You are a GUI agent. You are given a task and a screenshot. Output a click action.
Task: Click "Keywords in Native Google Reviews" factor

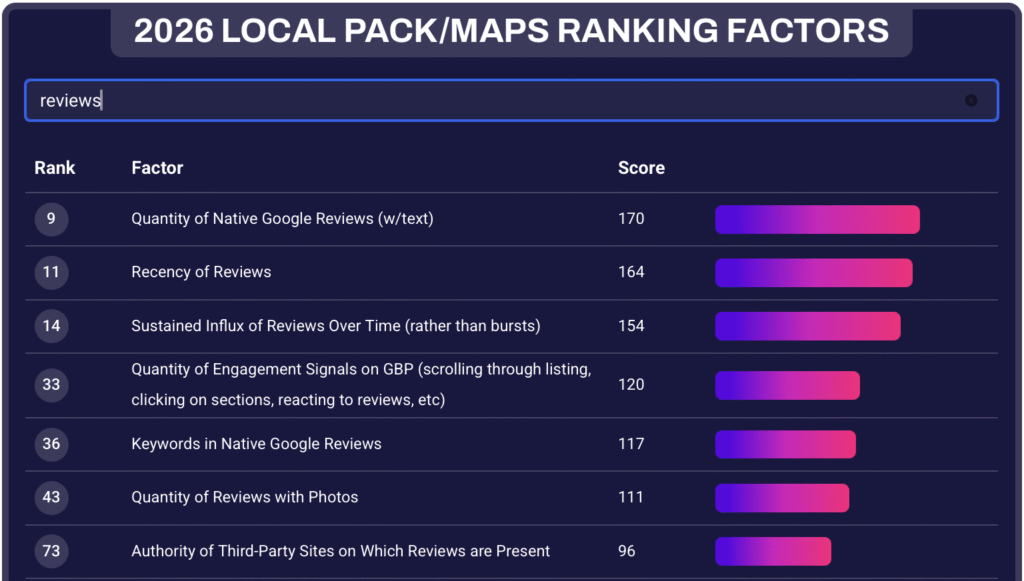tap(256, 444)
